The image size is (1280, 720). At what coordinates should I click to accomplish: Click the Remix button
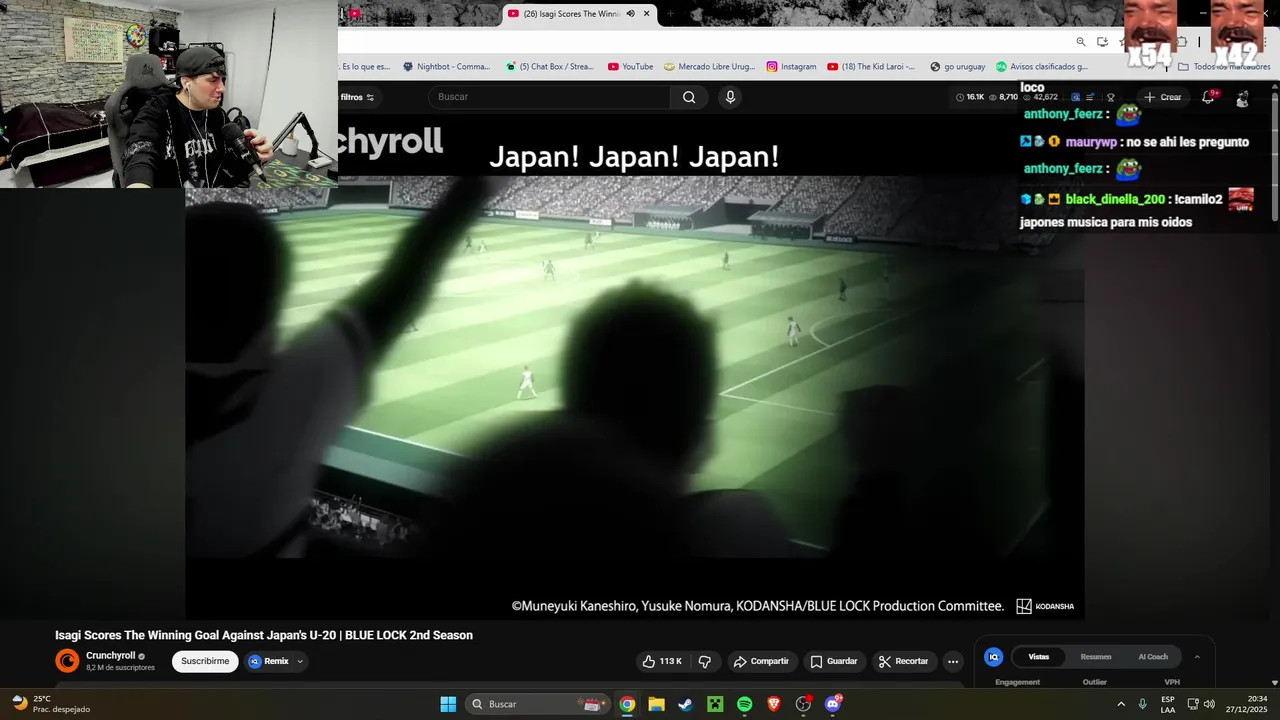pos(269,661)
